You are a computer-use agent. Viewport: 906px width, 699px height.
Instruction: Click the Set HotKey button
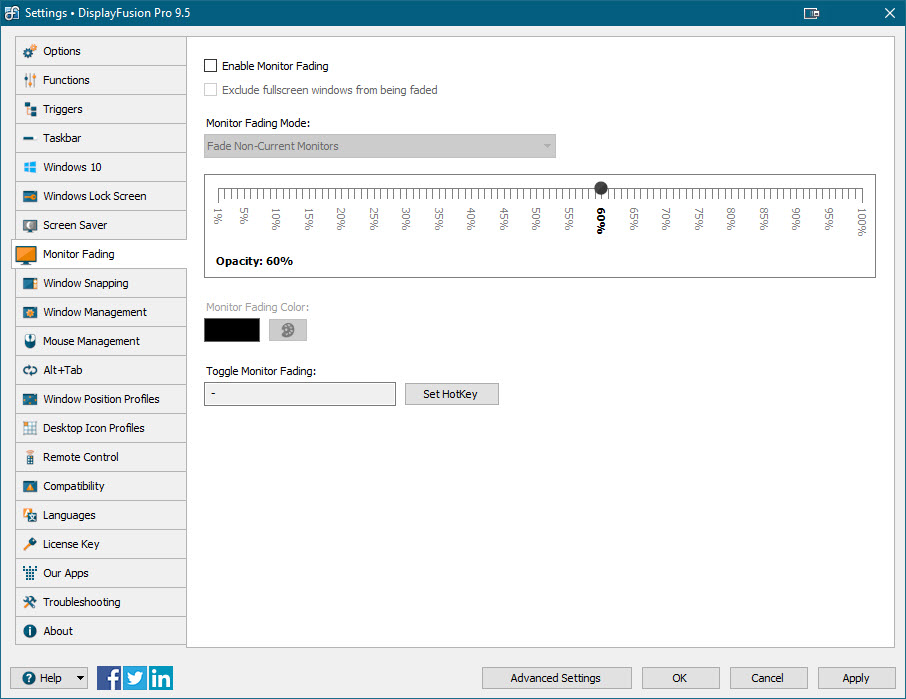pyautogui.click(x=451, y=394)
